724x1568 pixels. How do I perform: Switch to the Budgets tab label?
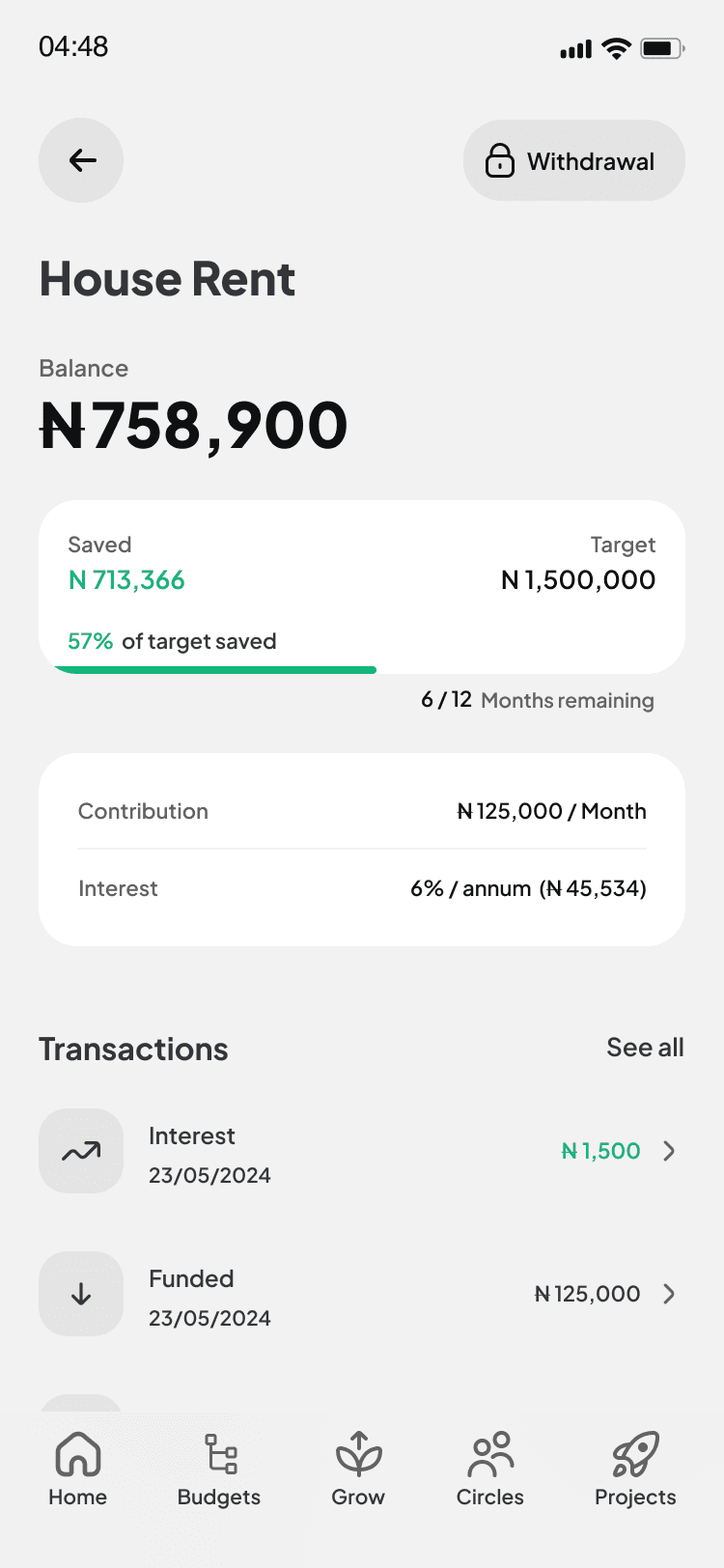219,1498
